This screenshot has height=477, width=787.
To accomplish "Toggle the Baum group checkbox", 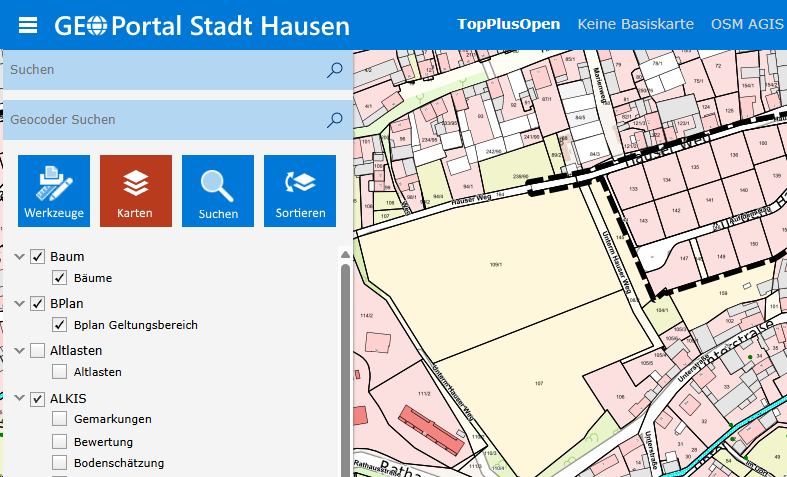I will tap(38, 257).
